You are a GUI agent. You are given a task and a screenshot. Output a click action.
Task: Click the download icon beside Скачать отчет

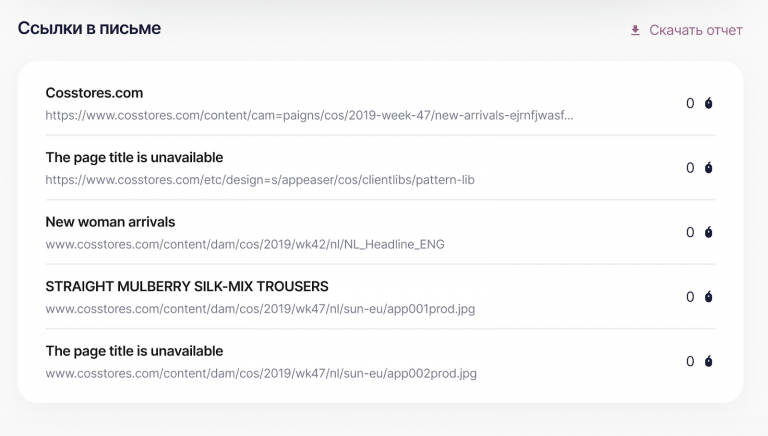coord(635,30)
